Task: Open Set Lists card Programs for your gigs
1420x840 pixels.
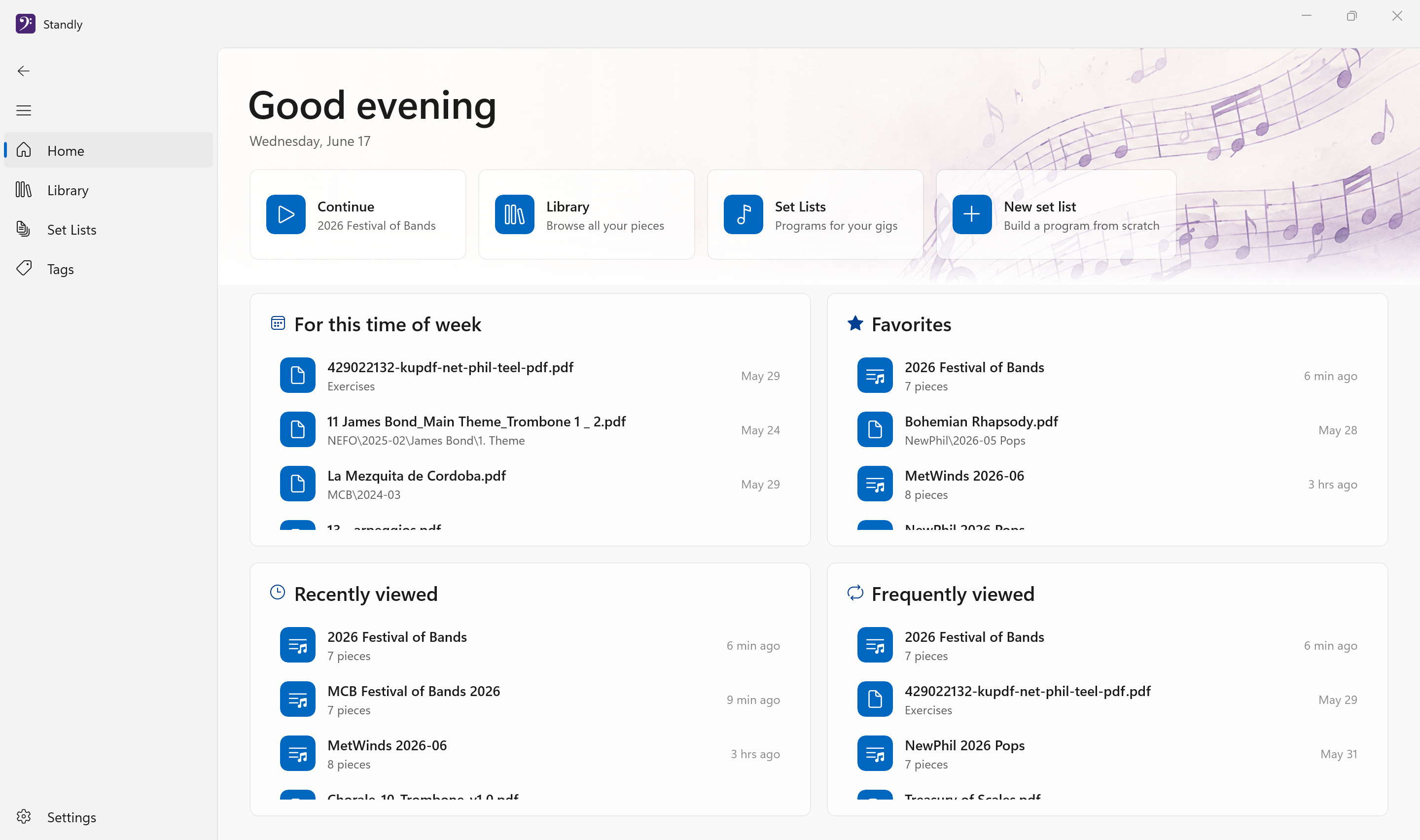Action: click(x=815, y=214)
